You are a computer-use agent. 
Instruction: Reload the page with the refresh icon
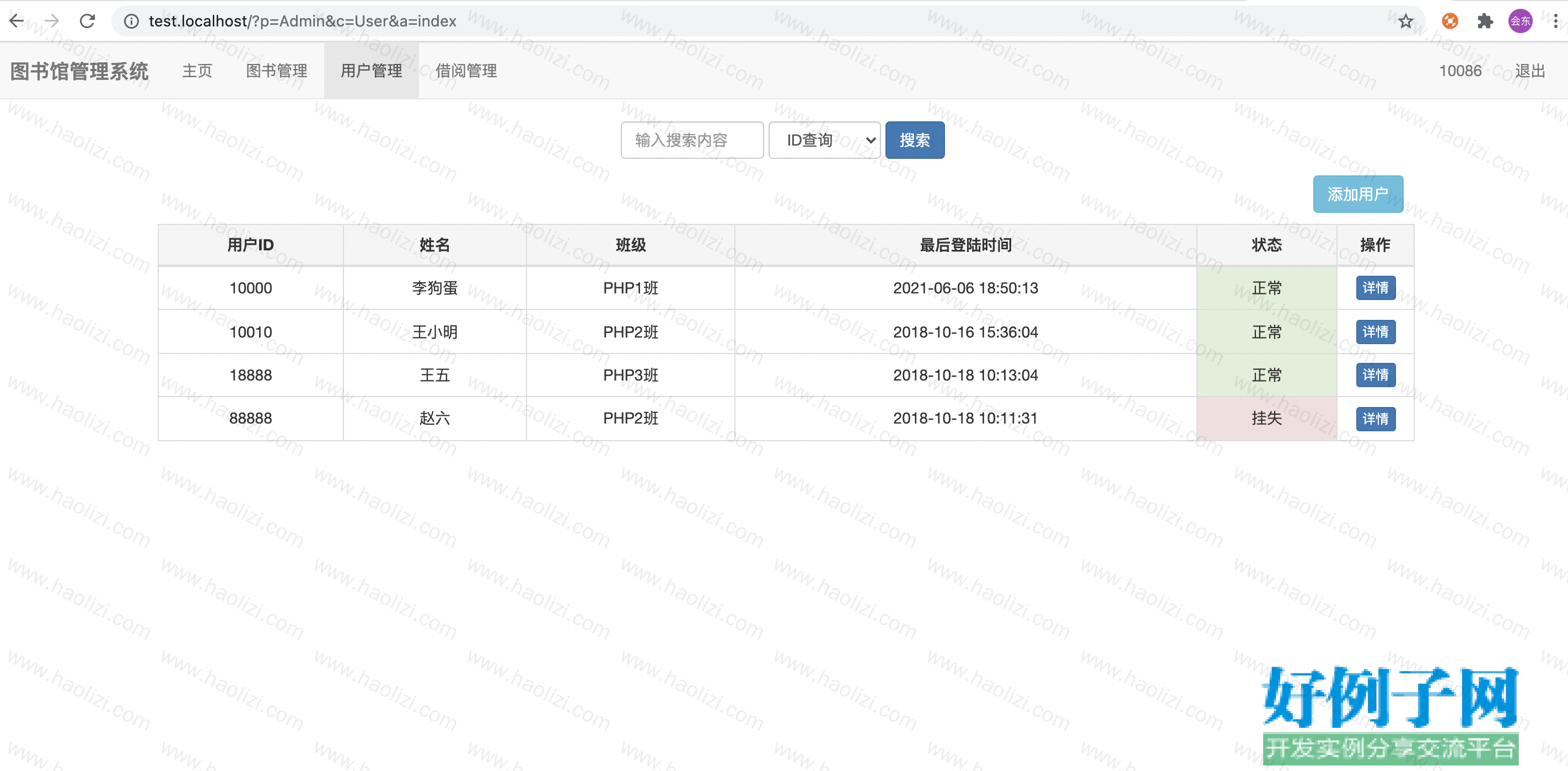click(88, 22)
